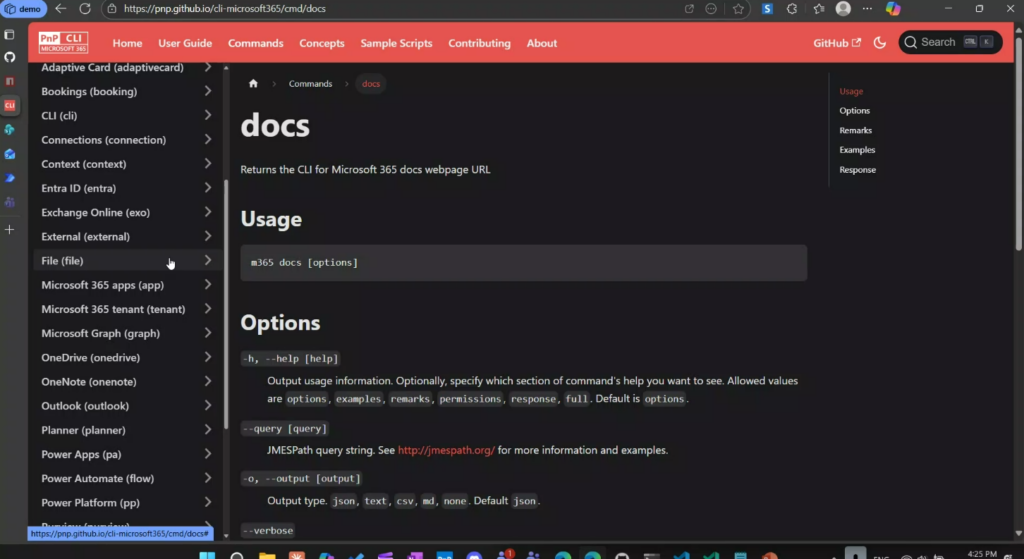Image resolution: width=1024 pixels, height=559 pixels.
Task: Open the GitHub vertical tab in Edge sidebar
Action: [x=10, y=57]
